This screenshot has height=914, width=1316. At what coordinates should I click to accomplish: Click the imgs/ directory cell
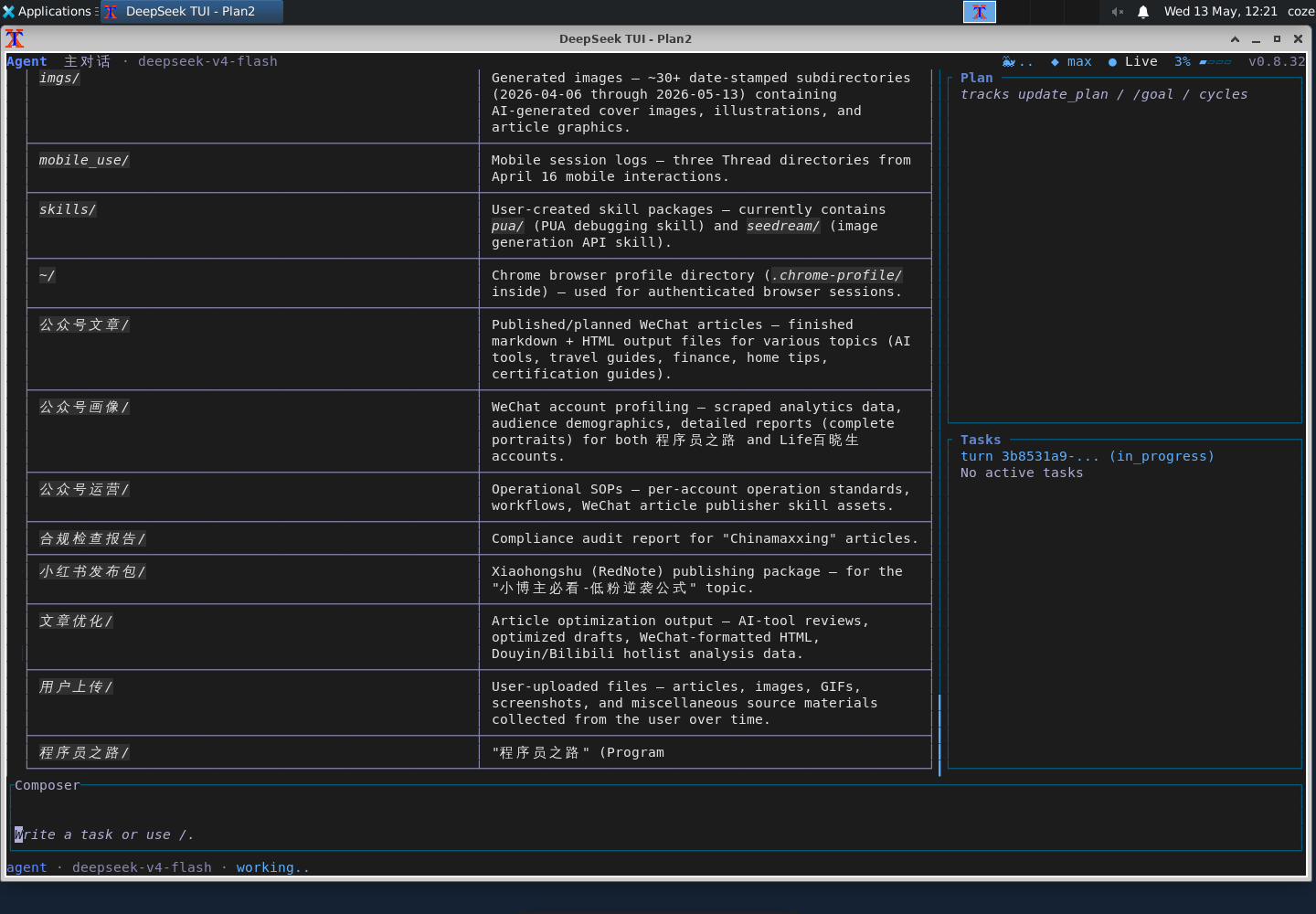click(x=253, y=102)
